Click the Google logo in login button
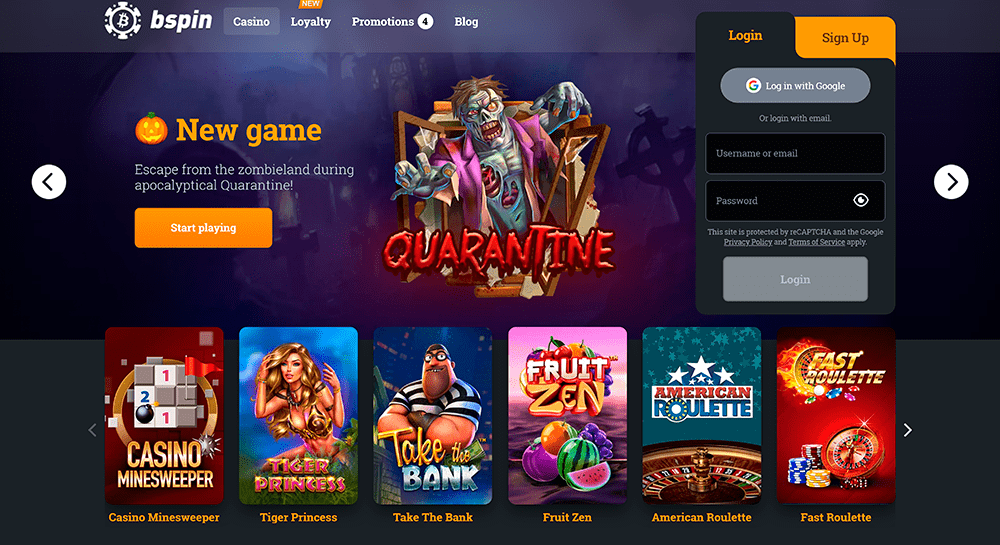 click(753, 85)
